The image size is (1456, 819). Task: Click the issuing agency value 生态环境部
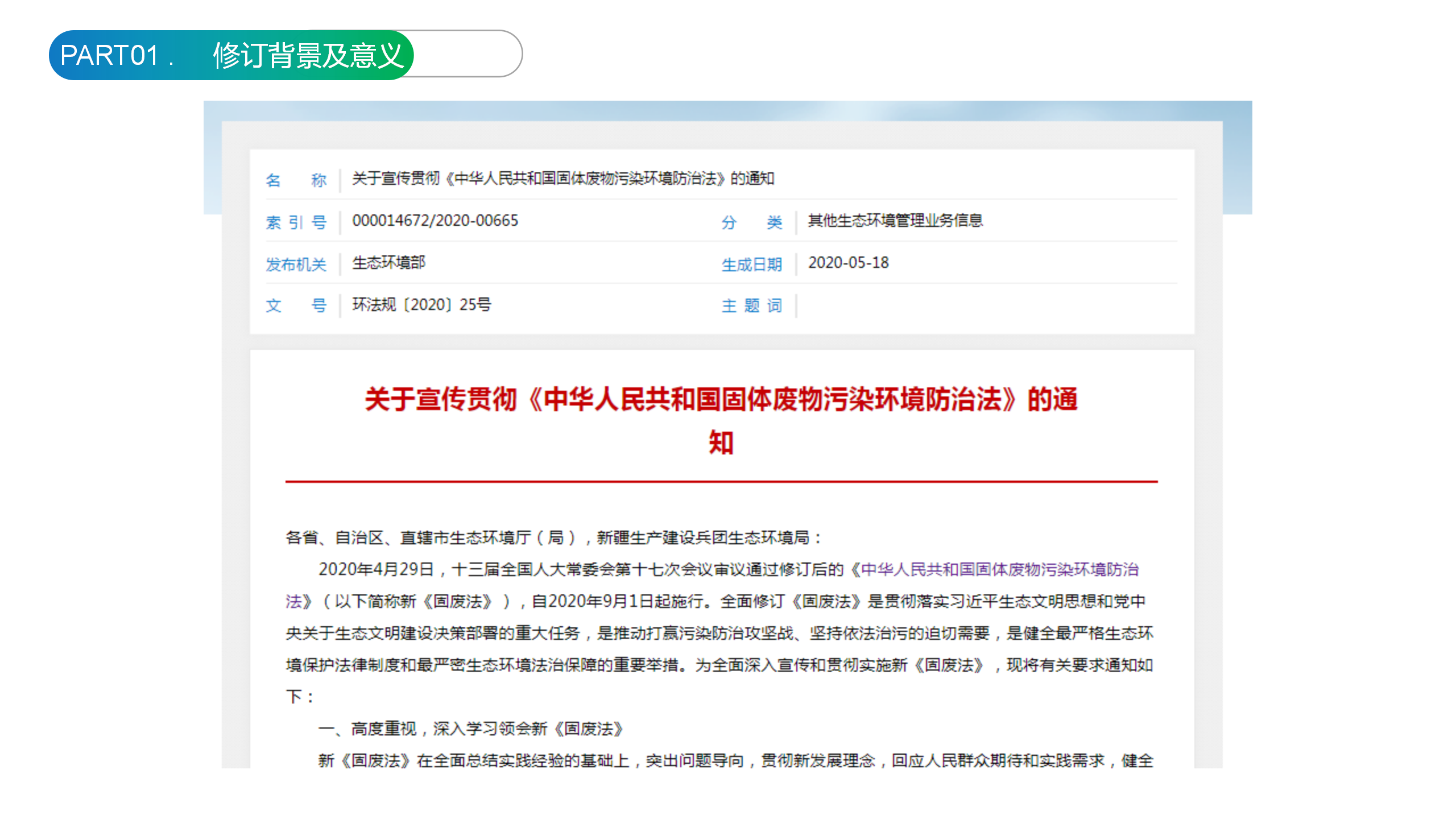pos(388,263)
